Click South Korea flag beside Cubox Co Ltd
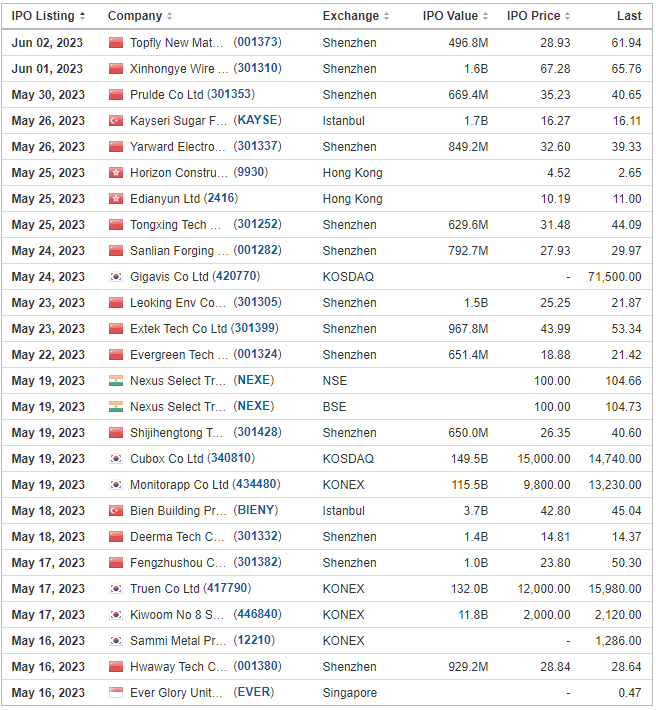The width and height of the screenshot is (656, 710). pyautogui.click(x=116, y=459)
